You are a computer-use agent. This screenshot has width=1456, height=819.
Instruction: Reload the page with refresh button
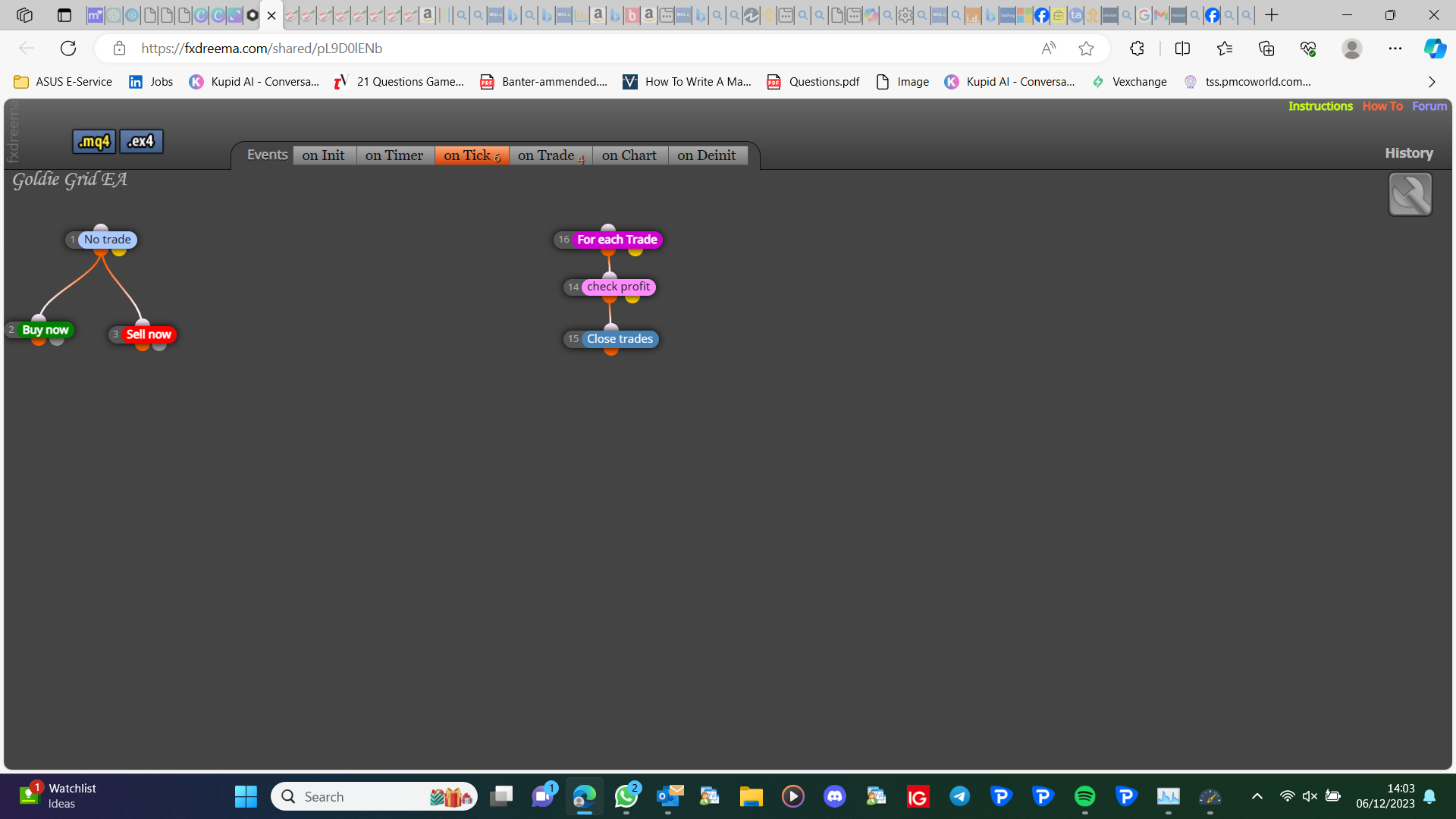(x=68, y=49)
